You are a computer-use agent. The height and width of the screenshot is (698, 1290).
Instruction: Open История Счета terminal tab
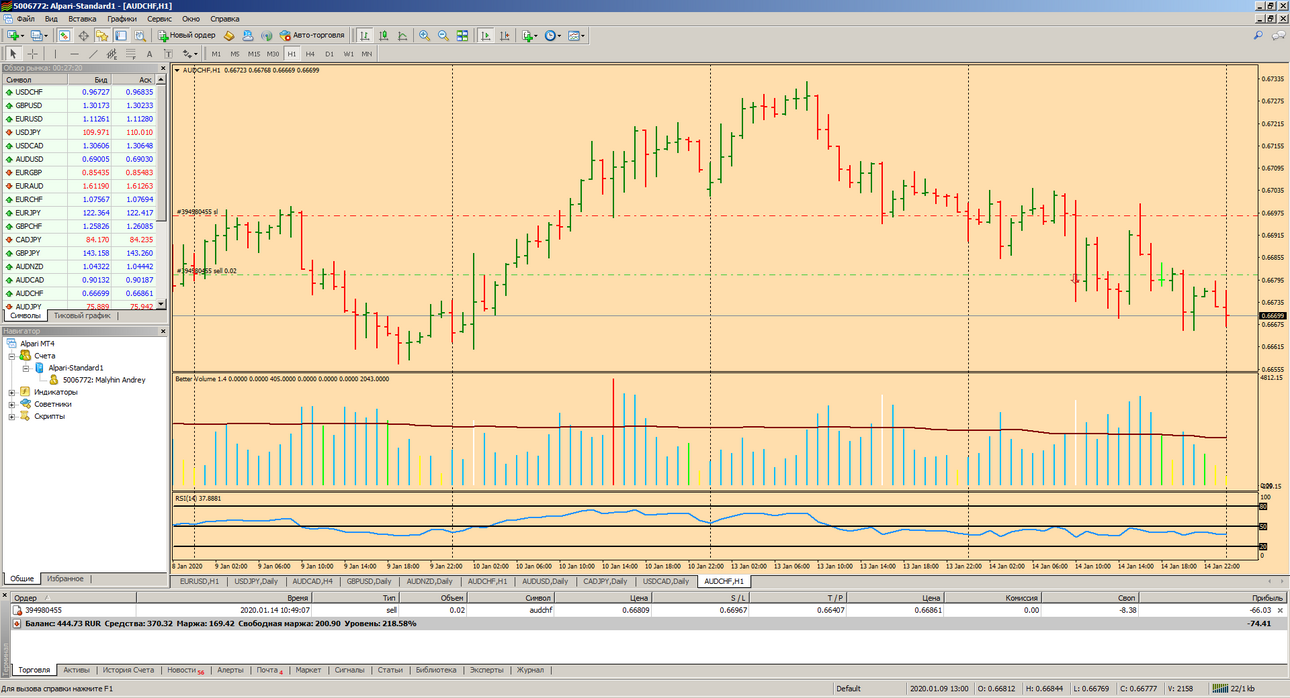click(x=129, y=670)
